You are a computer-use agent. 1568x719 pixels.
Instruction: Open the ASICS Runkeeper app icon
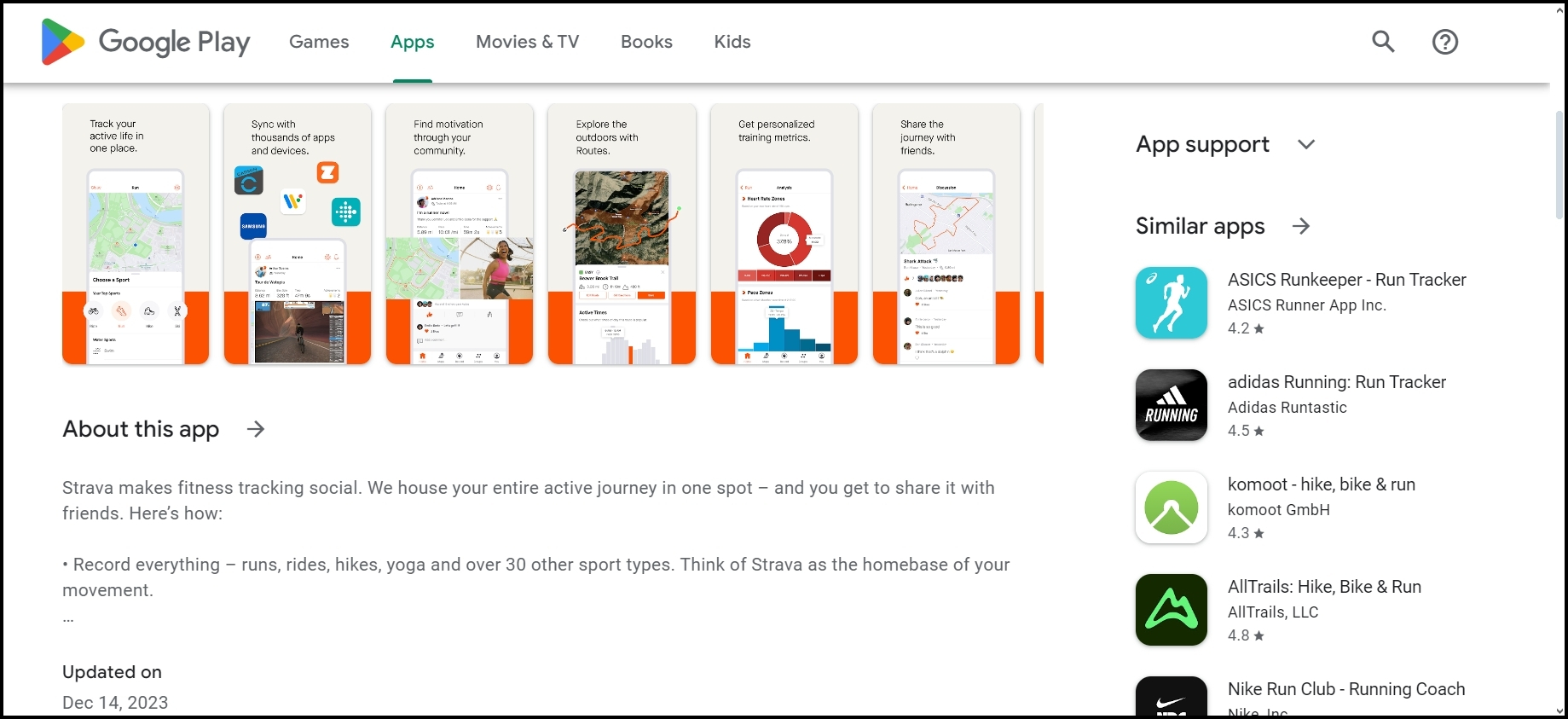tap(1171, 303)
